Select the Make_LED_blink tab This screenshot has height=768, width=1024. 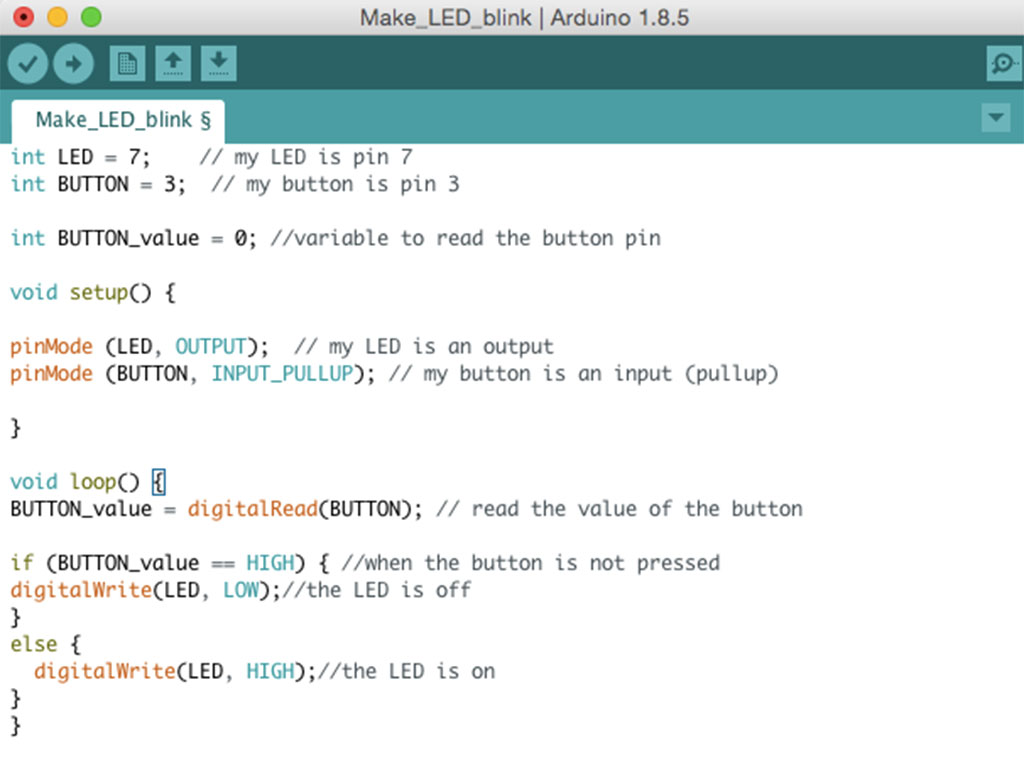pyautogui.click(x=122, y=120)
